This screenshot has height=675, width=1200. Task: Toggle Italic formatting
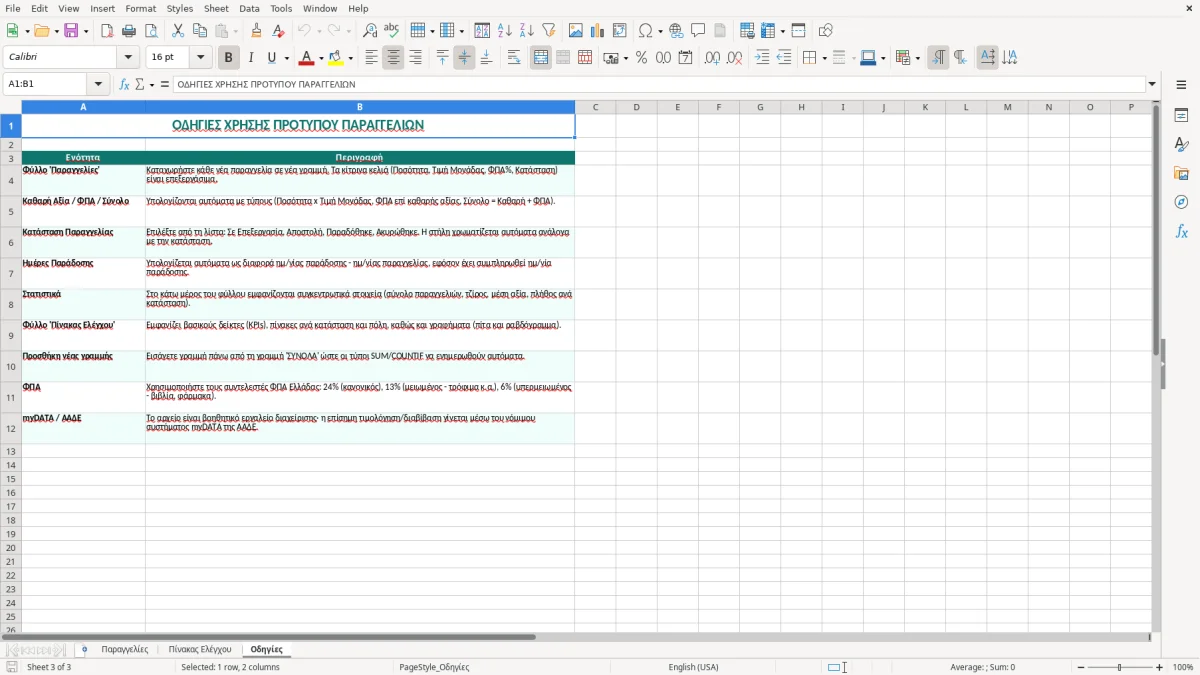pos(250,58)
